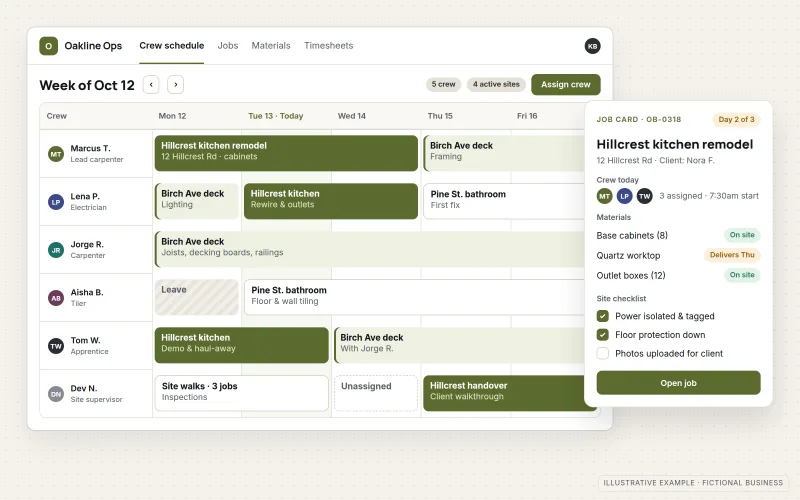Click the Unassigned slot on Wednesday

[376, 393]
